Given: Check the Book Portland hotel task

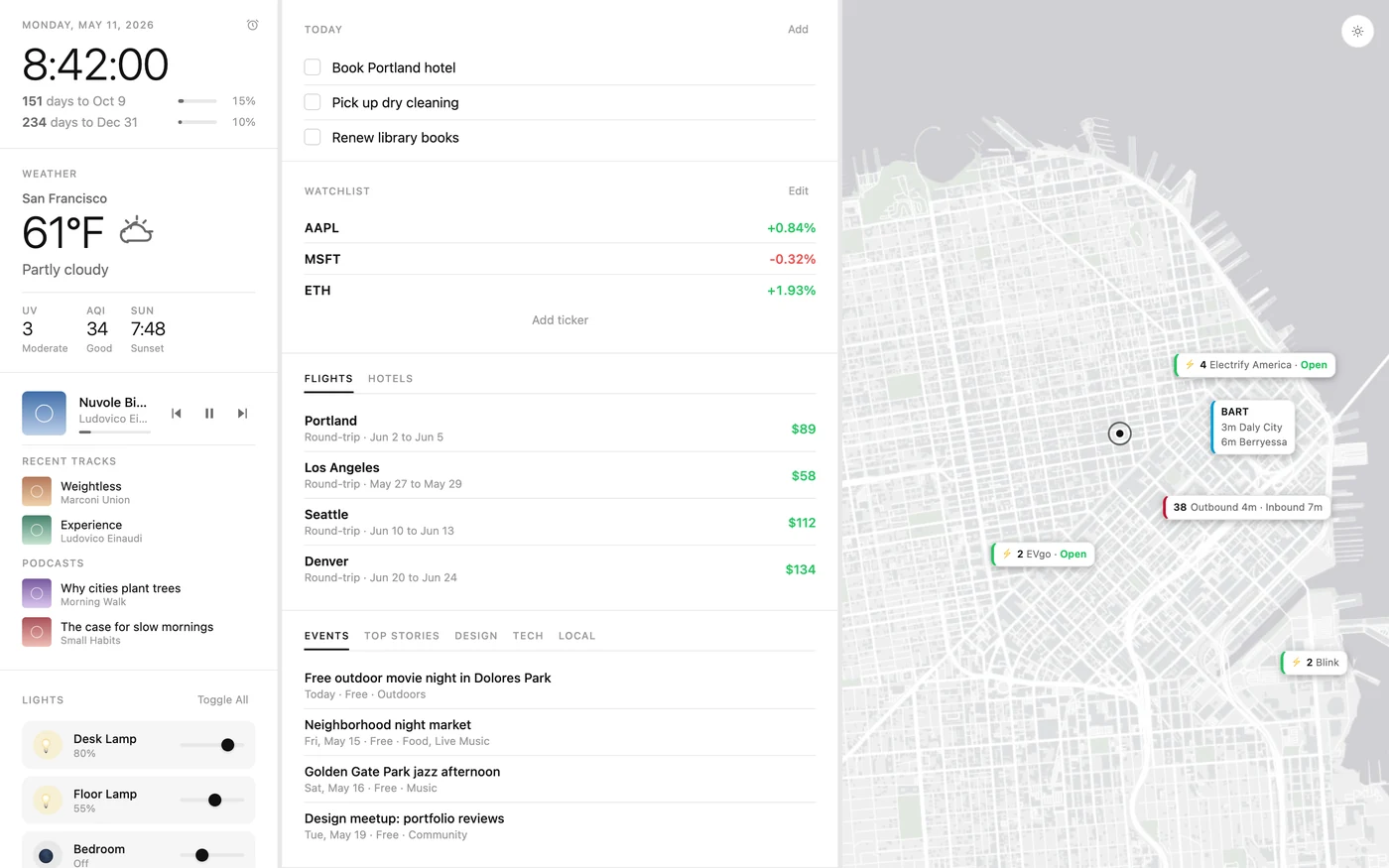Looking at the screenshot, I should click(x=313, y=67).
